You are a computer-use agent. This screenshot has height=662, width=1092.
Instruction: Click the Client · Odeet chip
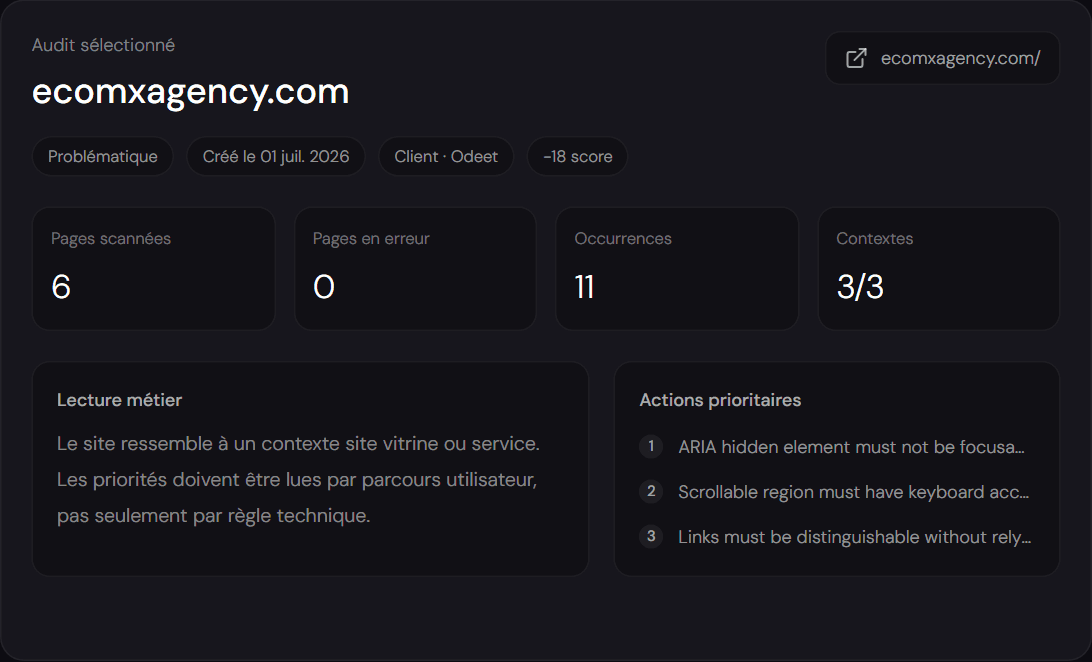tap(446, 157)
